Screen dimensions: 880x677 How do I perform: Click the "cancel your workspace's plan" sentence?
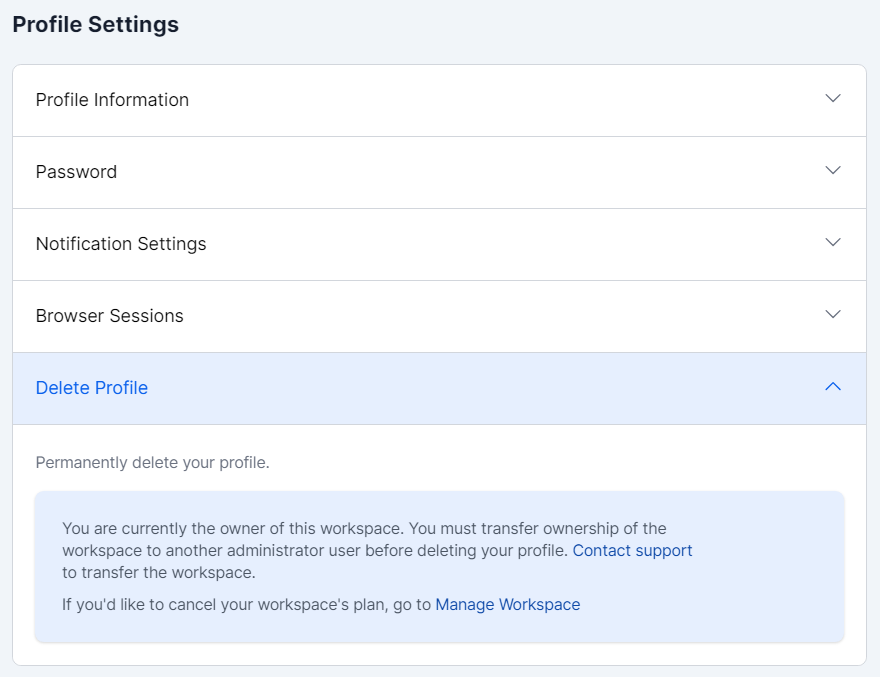tap(247, 604)
